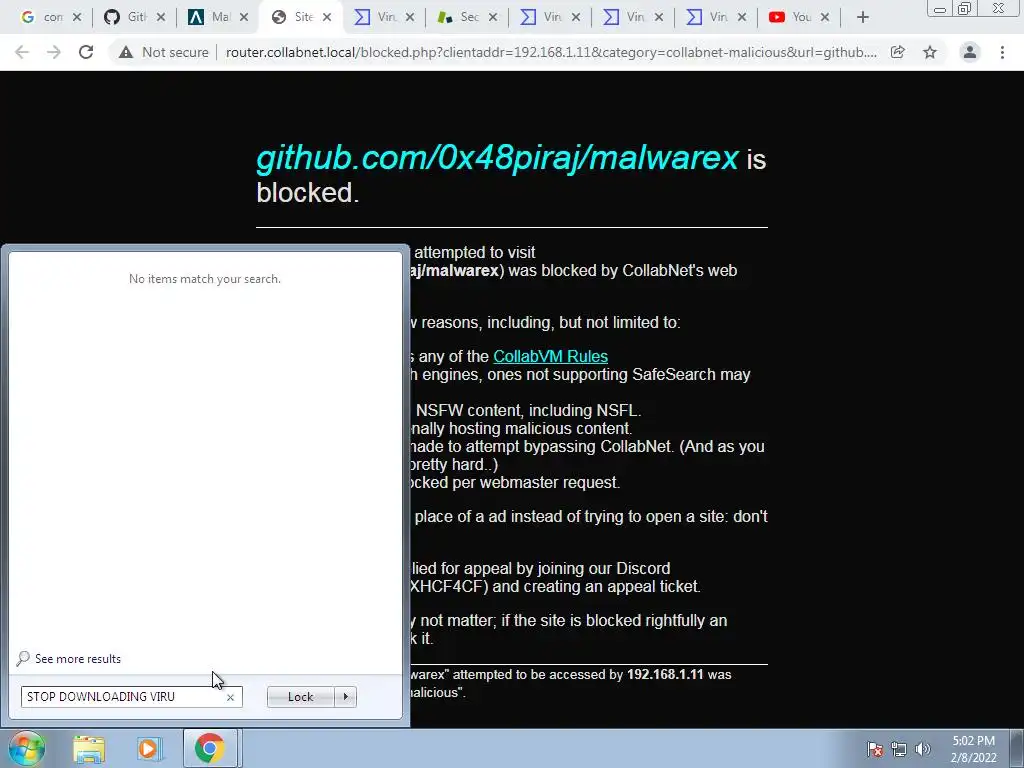Restore down the Chrome window
This screenshot has height=768, width=1024.
[965, 8]
